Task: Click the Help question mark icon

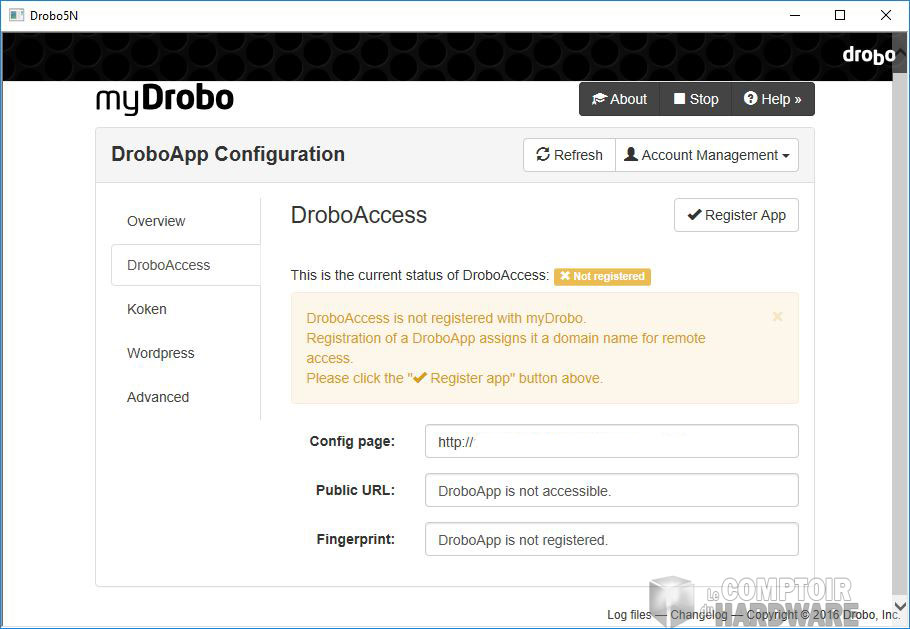Action: click(750, 99)
